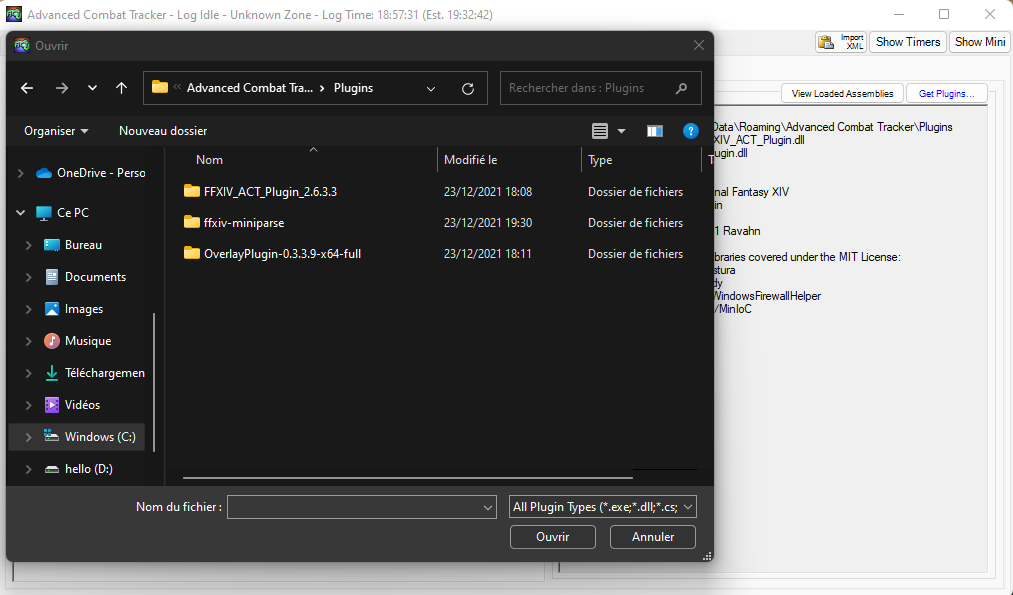Image resolution: width=1013 pixels, height=595 pixels.
Task: Select hello (D:) drive
Action: [x=89, y=468]
